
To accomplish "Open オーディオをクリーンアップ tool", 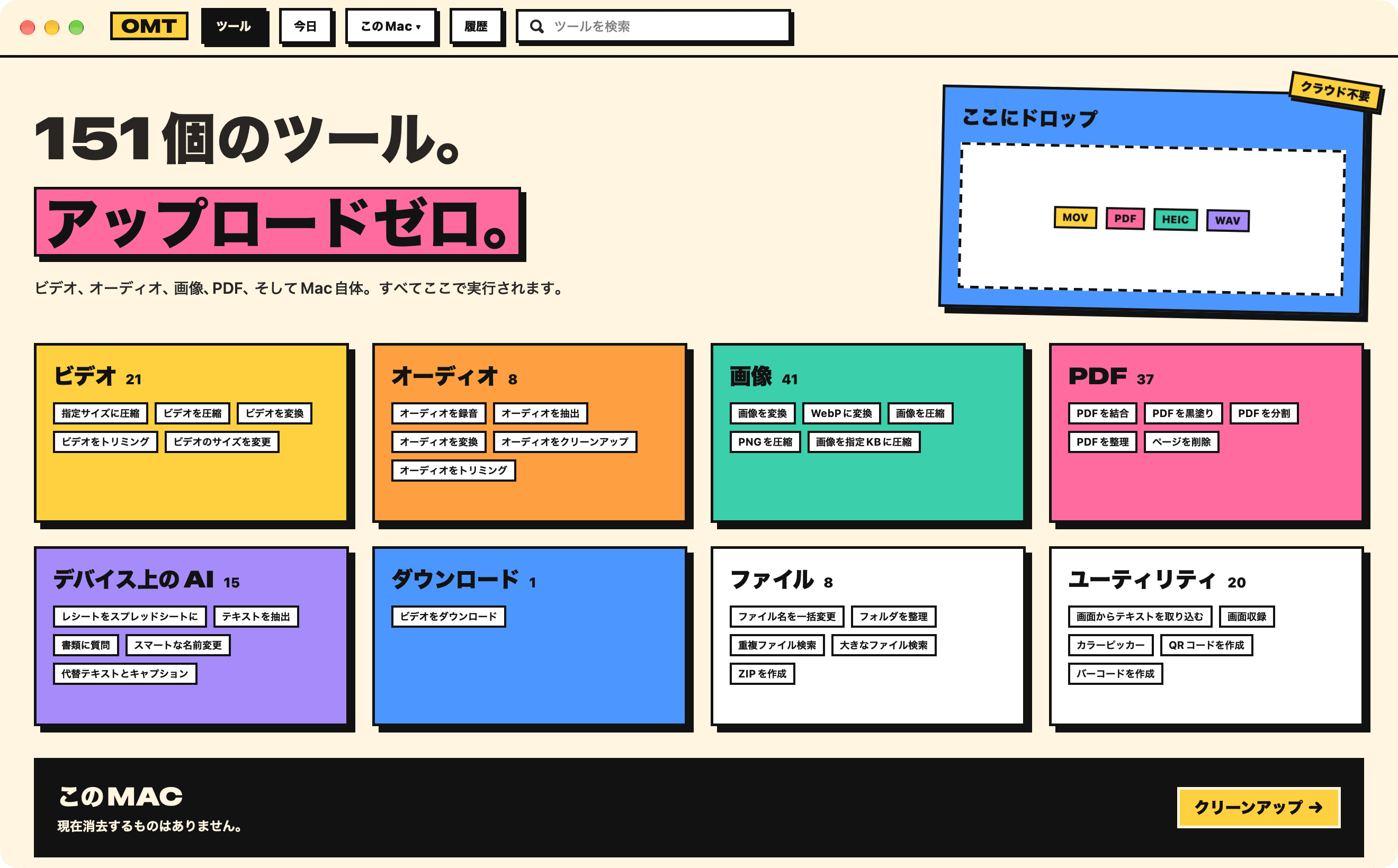I will (565, 442).
